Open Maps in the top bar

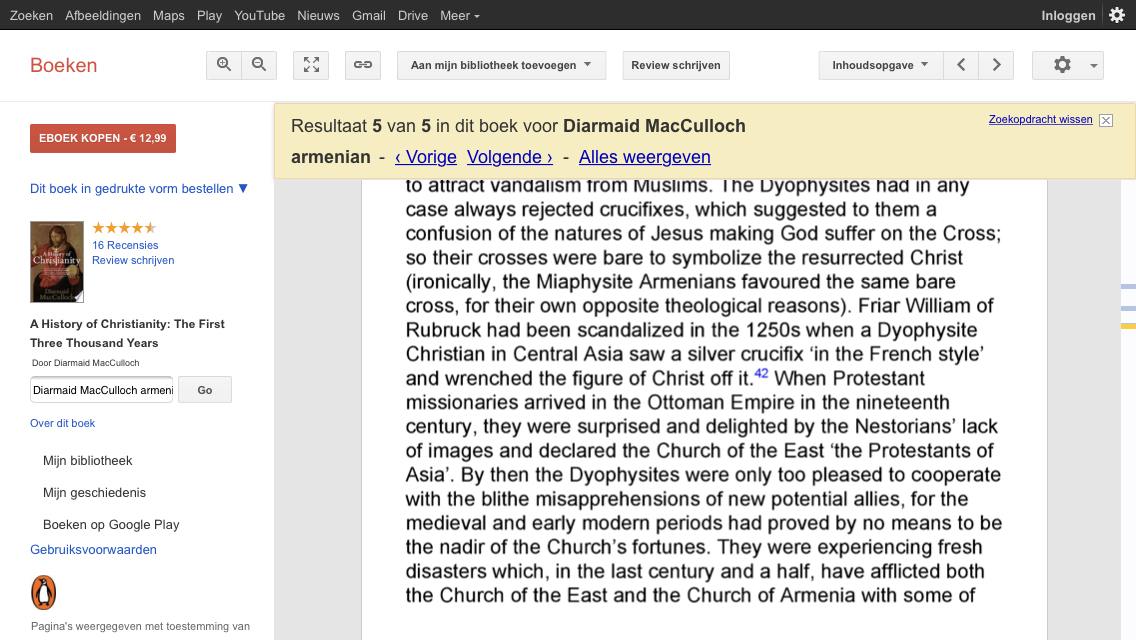point(169,15)
